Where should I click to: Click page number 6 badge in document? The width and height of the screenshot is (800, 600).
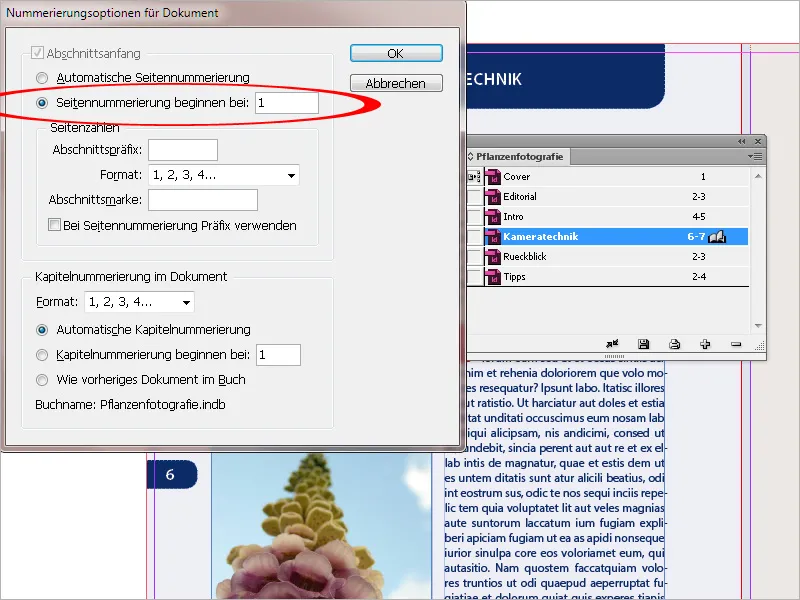pyautogui.click(x=172, y=474)
